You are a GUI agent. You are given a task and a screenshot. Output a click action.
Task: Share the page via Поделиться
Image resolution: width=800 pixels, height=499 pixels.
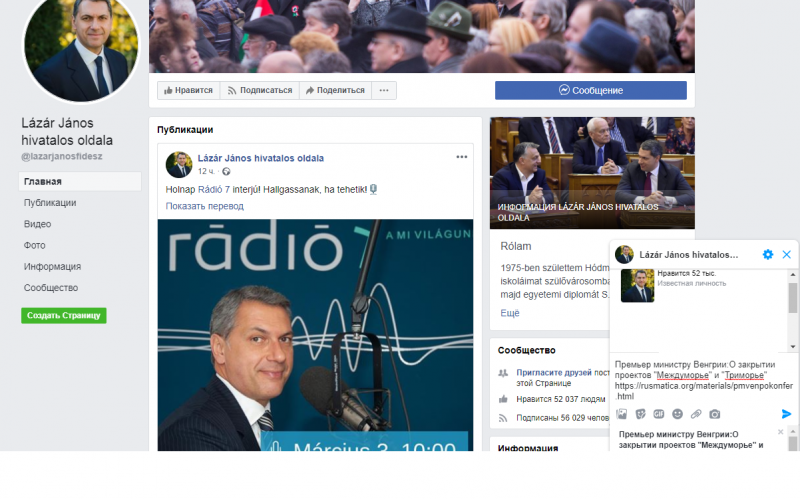pos(335,90)
